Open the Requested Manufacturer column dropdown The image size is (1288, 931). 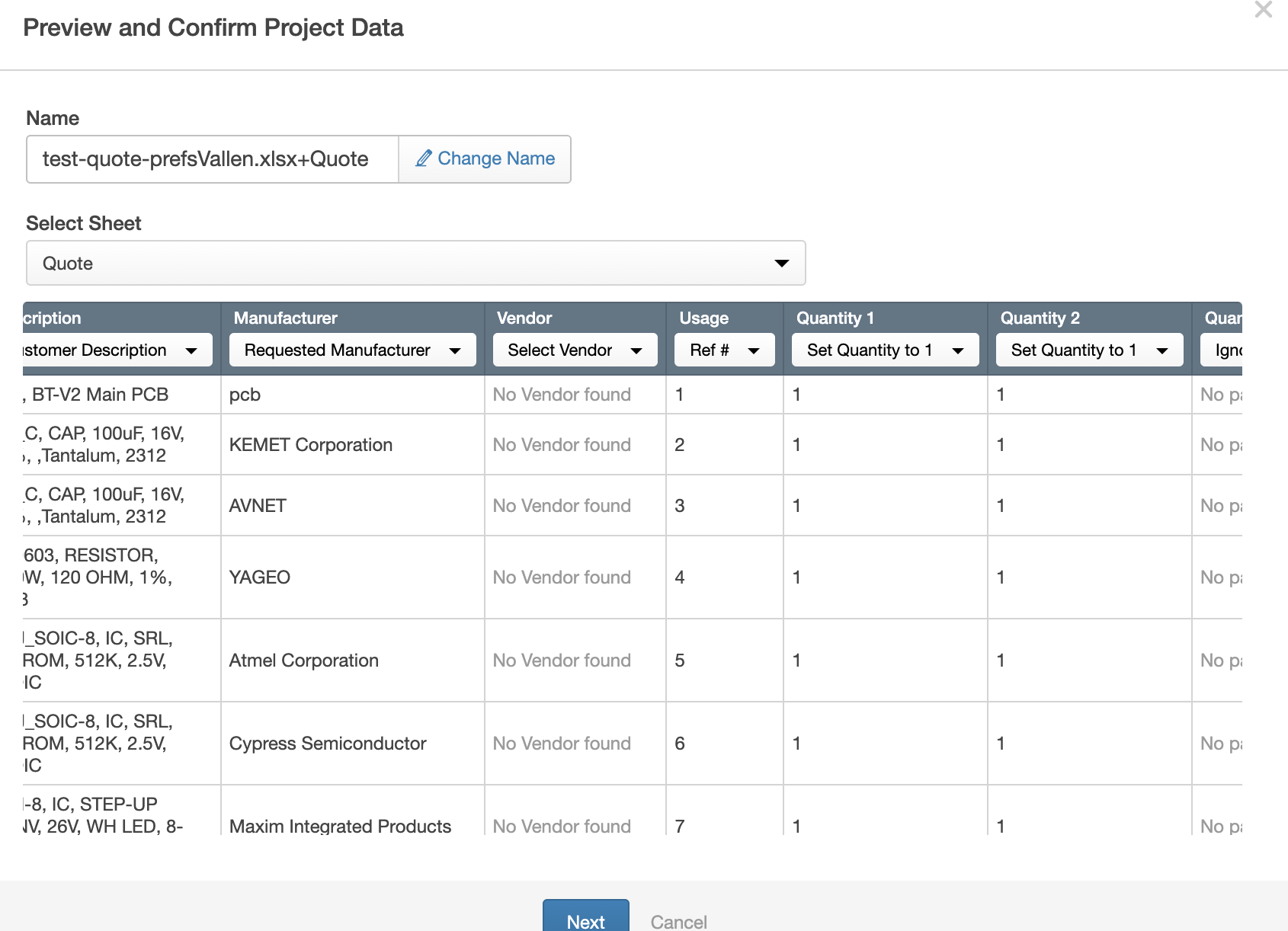pyautogui.click(x=352, y=350)
